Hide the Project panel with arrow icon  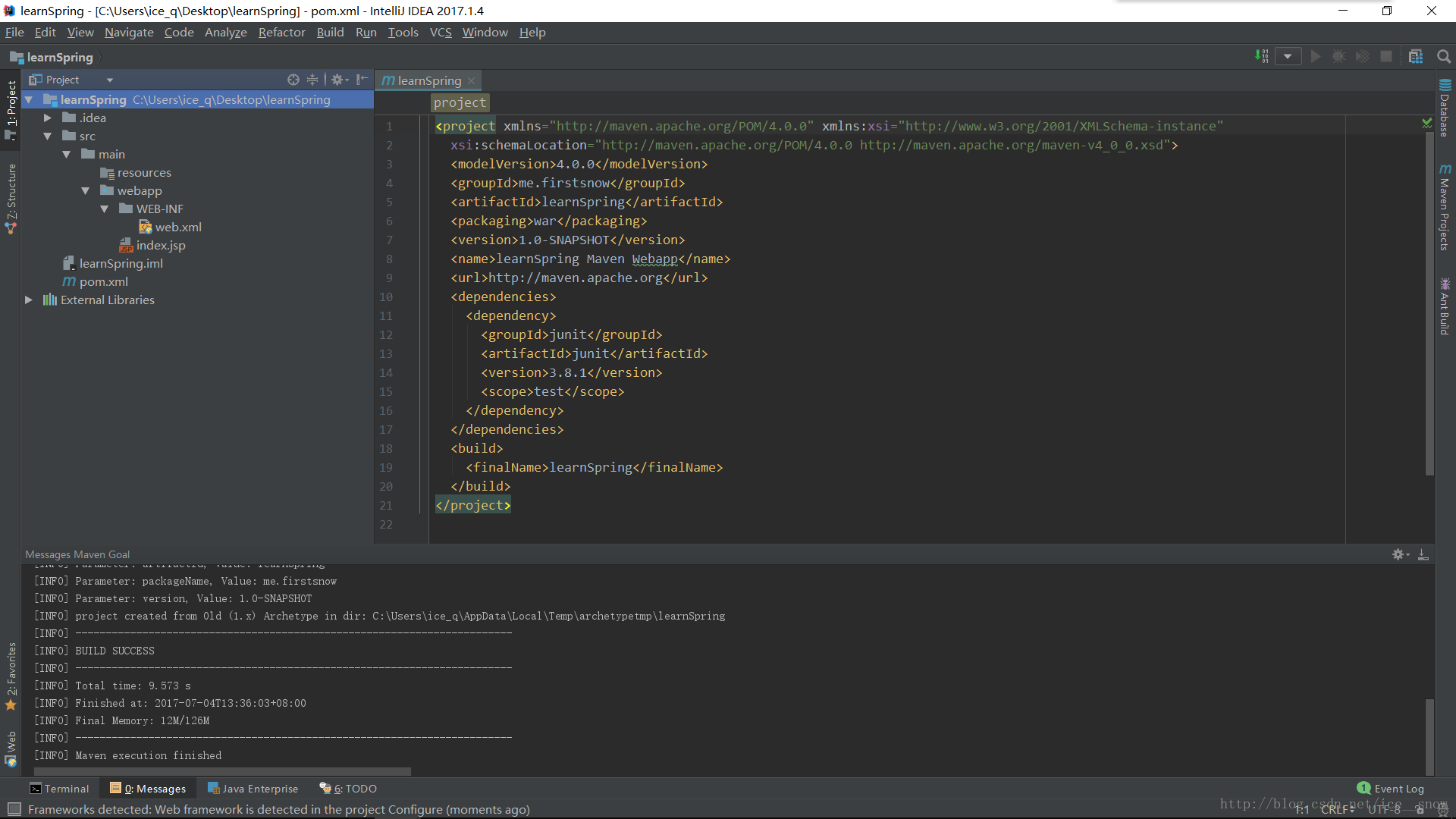[362, 80]
